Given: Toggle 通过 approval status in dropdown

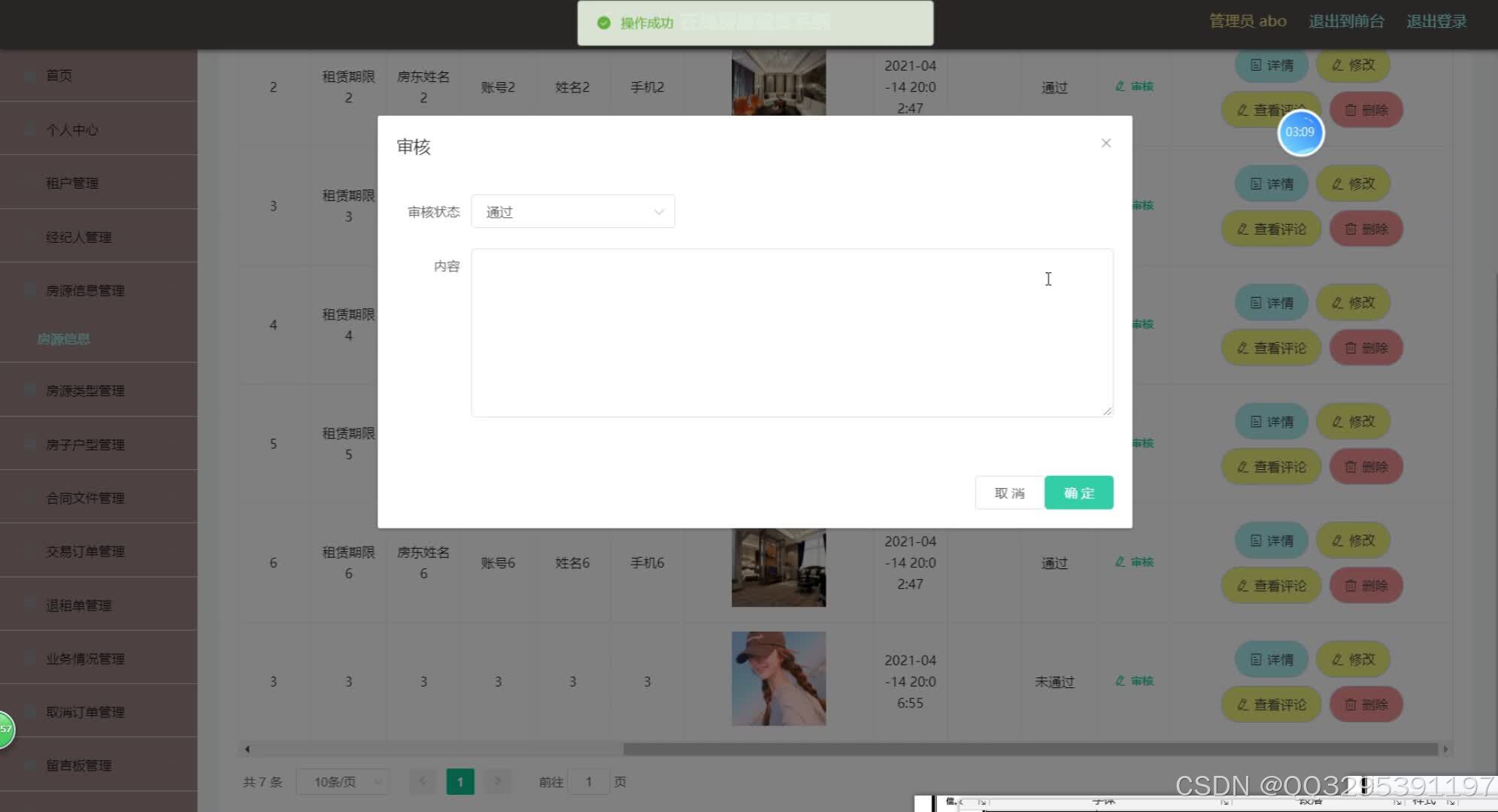Looking at the screenshot, I should [572, 211].
